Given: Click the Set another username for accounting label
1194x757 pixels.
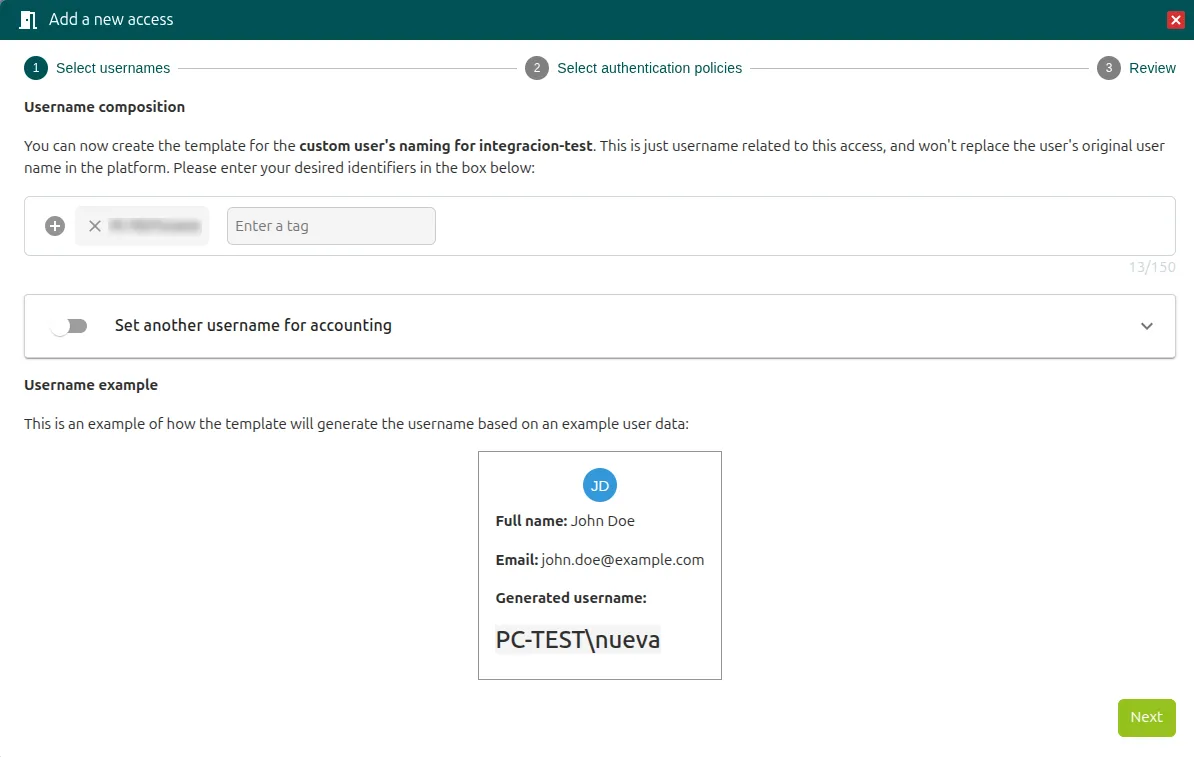Looking at the screenshot, I should click(254, 325).
